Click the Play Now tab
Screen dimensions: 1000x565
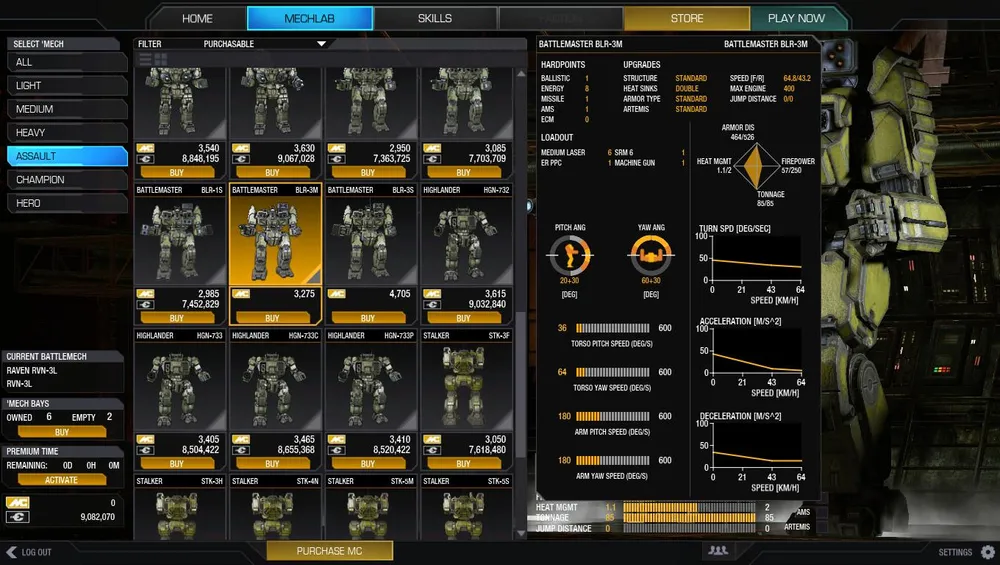(x=796, y=18)
